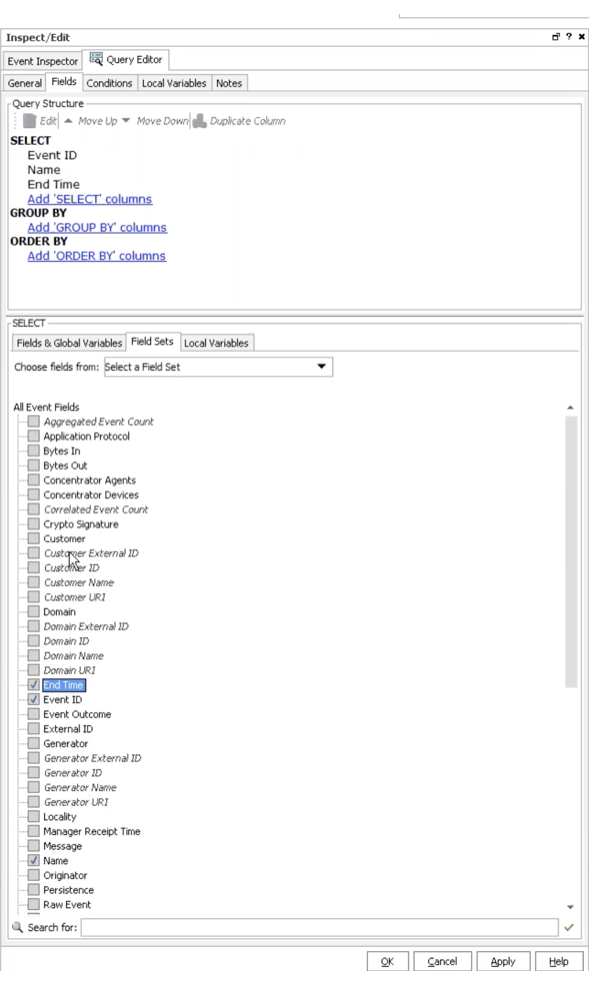Select the Persistence field row
This screenshot has width=597, height=986.
68,890
